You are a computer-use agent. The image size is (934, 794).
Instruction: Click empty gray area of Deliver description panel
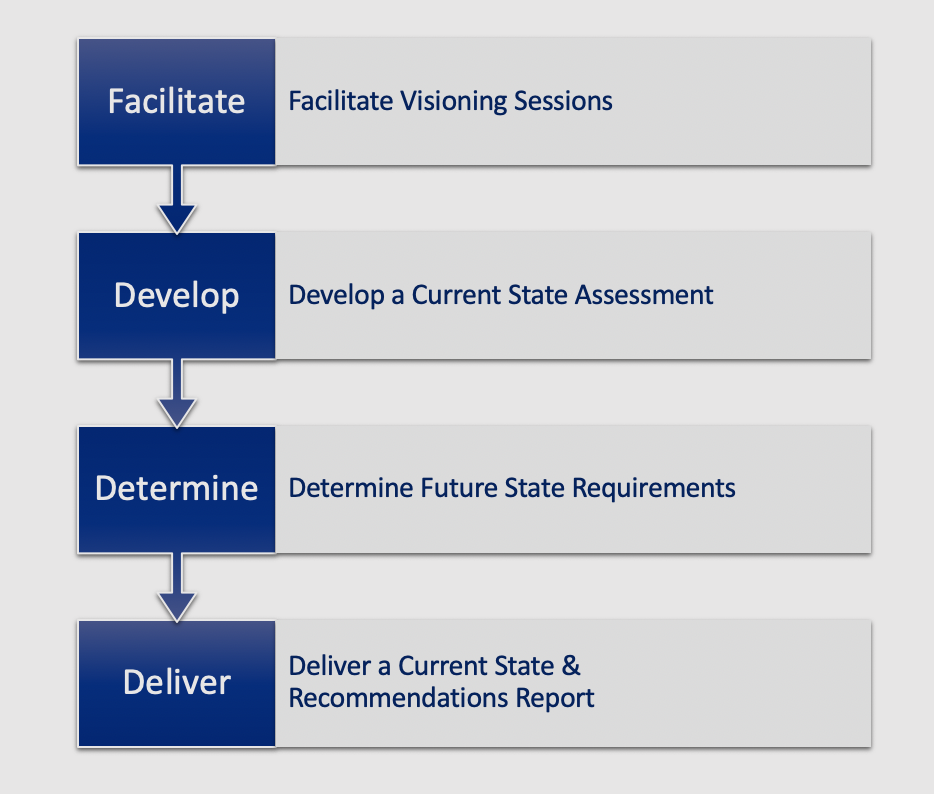click(x=733, y=683)
